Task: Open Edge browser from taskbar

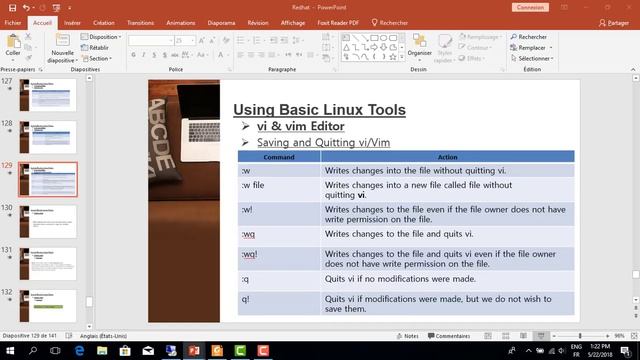Action: (79, 351)
